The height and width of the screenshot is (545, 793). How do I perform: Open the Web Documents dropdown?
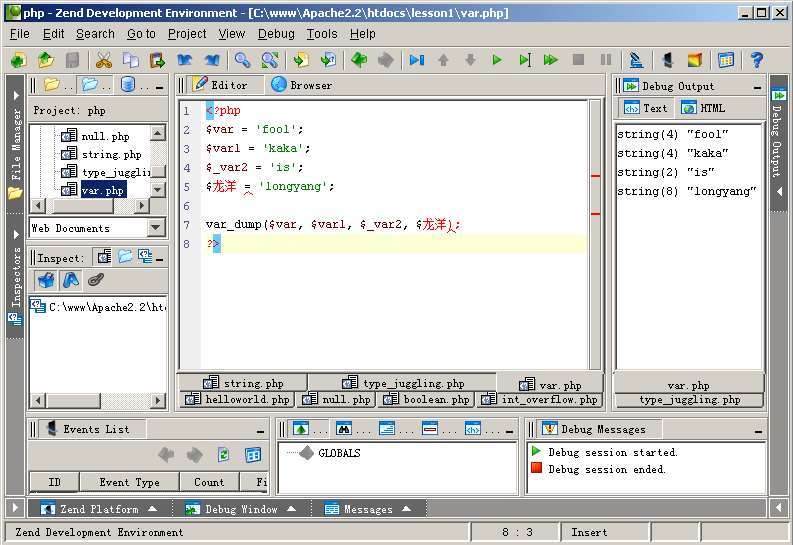coord(156,228)
